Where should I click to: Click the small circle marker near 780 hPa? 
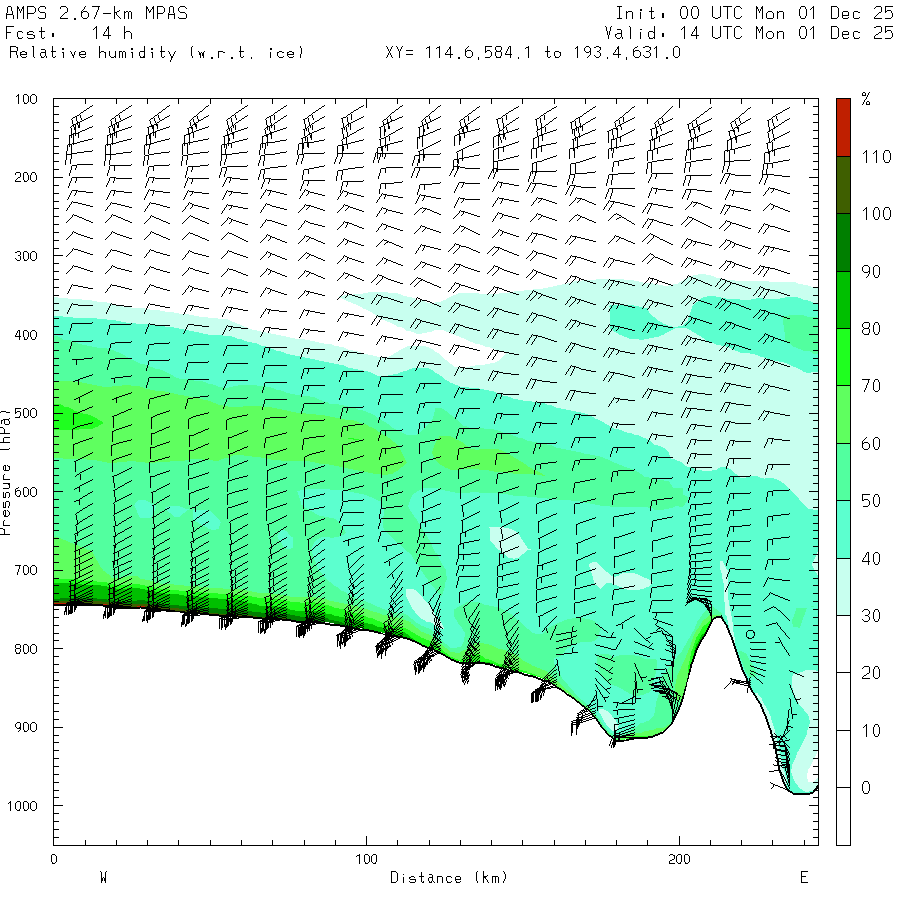coord(750,634)
